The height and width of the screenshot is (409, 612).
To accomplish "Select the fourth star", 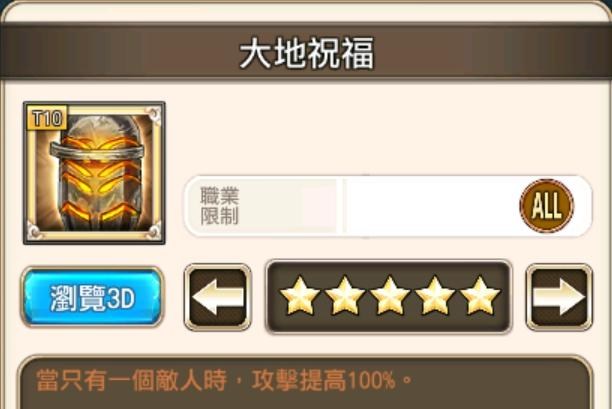I will point(434,296).
